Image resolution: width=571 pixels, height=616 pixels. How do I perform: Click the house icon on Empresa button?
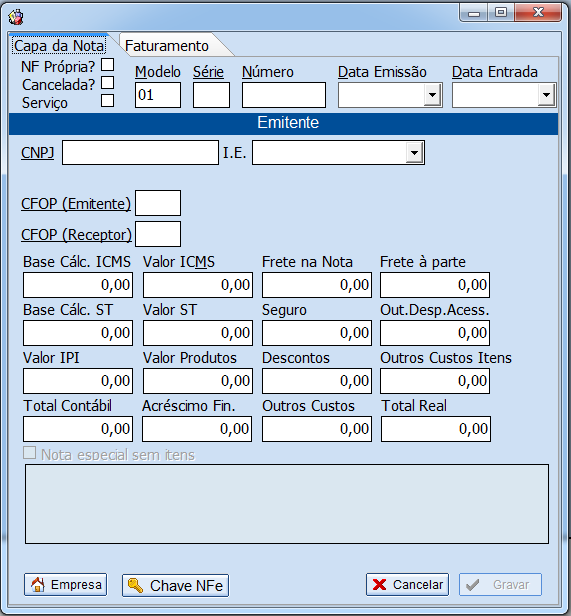coord(38,585)
